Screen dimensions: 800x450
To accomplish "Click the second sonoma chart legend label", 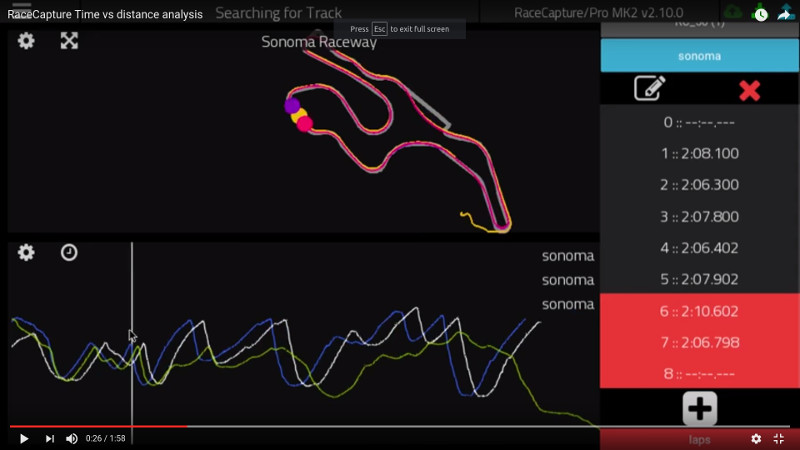I will click(568, 280).
